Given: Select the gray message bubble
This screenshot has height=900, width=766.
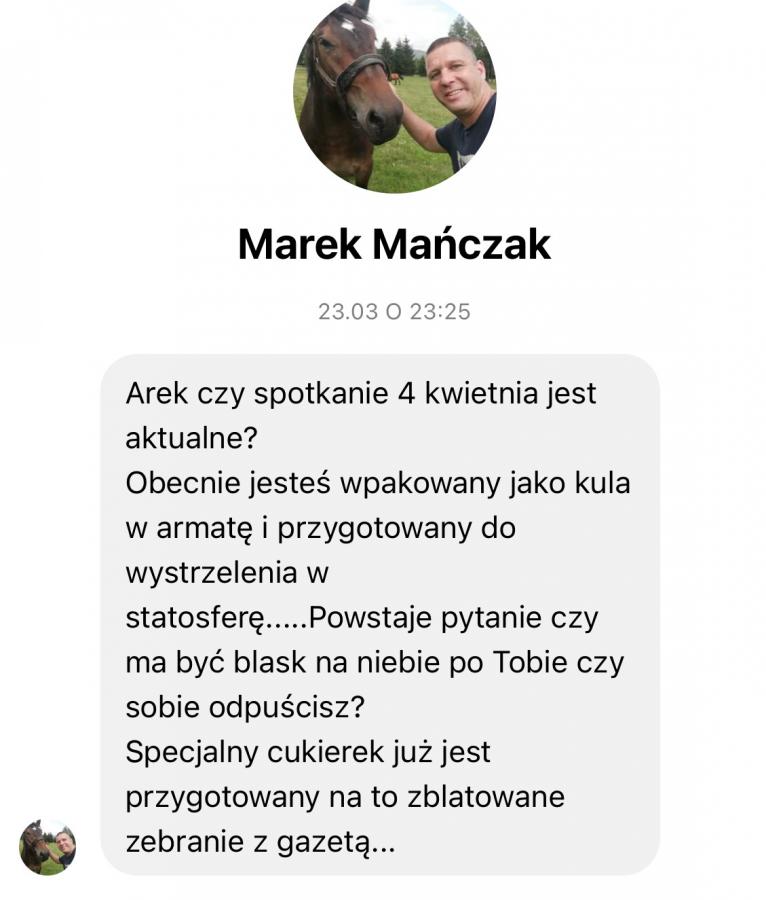Looking at the screenshot, I should (380, 615).
